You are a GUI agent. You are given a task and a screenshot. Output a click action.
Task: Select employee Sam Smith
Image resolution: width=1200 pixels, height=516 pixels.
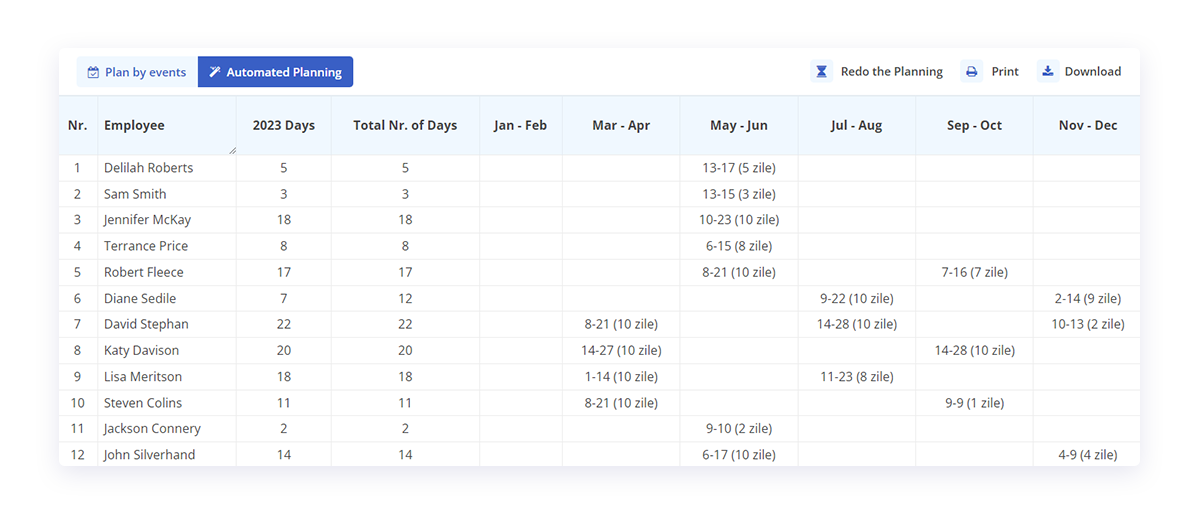coord(135,194)
